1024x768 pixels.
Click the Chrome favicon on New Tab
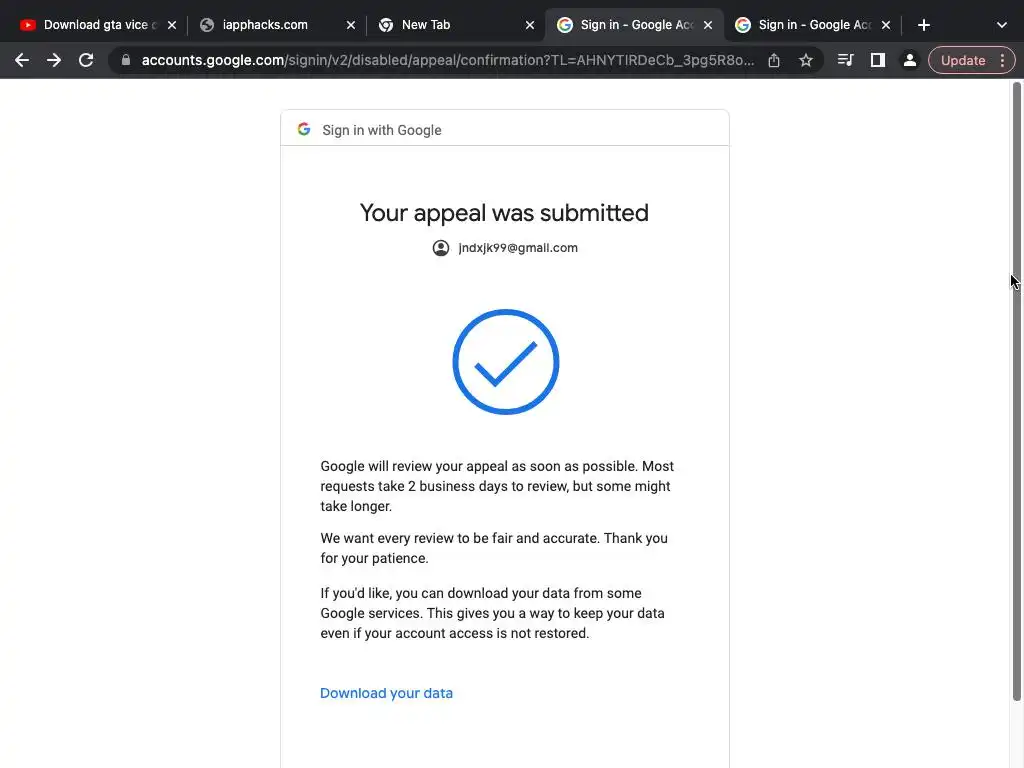coord(386,25)
